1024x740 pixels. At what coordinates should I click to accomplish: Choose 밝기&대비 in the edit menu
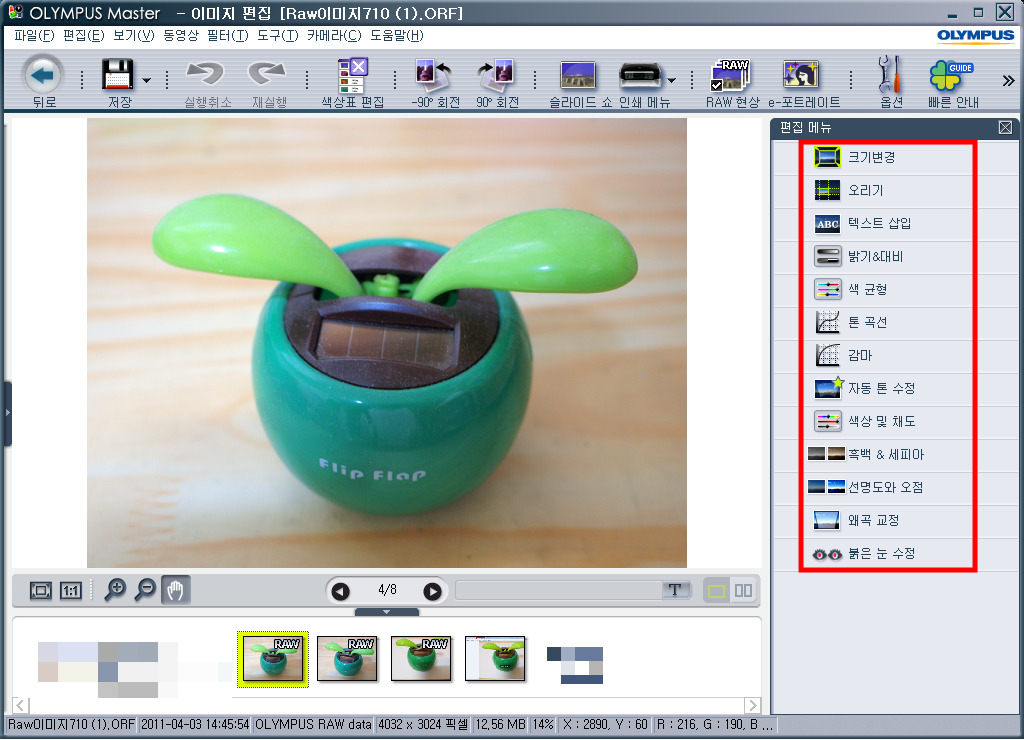[x=875, y=256]
